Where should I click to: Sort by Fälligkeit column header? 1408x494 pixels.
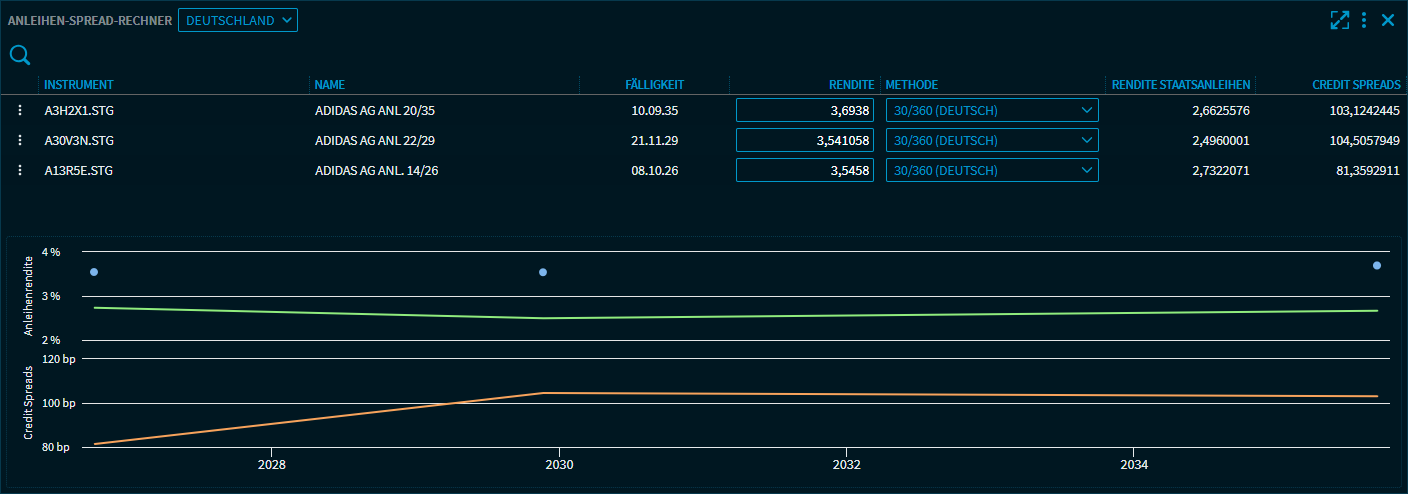coord(654,85)
